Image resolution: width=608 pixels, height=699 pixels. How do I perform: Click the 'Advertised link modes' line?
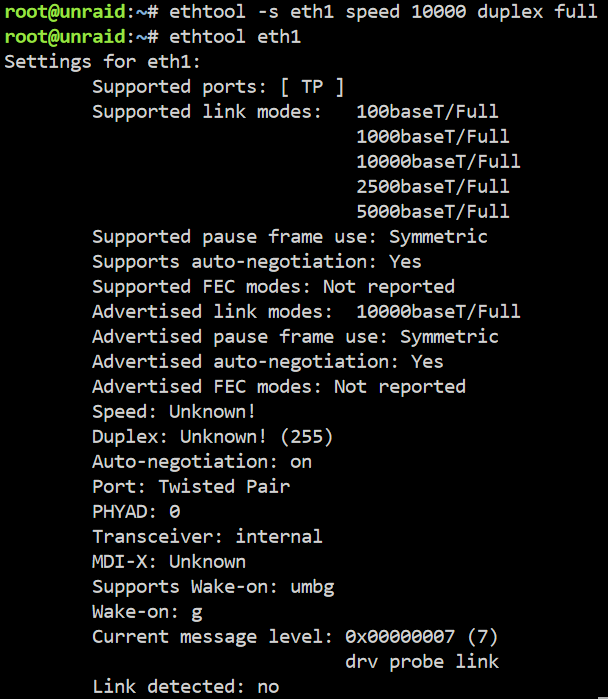point(306,312)
